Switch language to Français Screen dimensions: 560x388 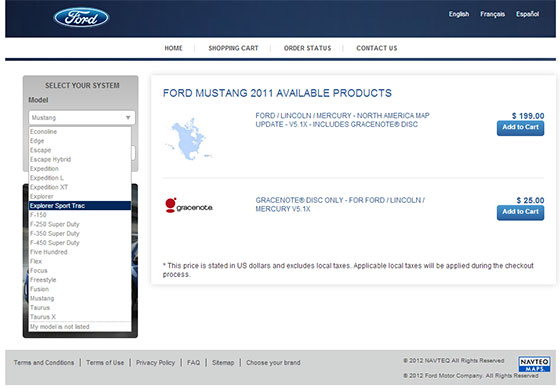click(x=492, y=14)
